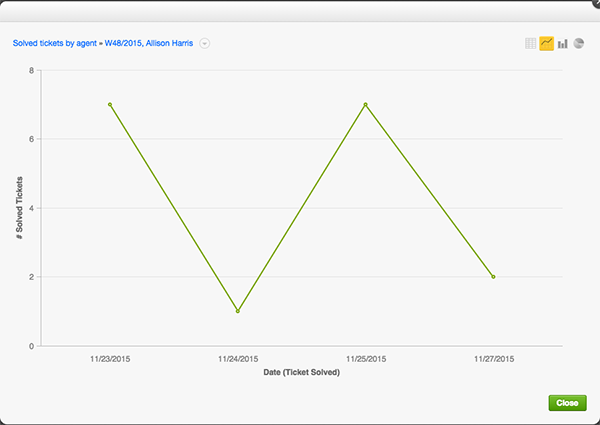Click the 11/27/2015 x-axis label

[x=493, y=358]
